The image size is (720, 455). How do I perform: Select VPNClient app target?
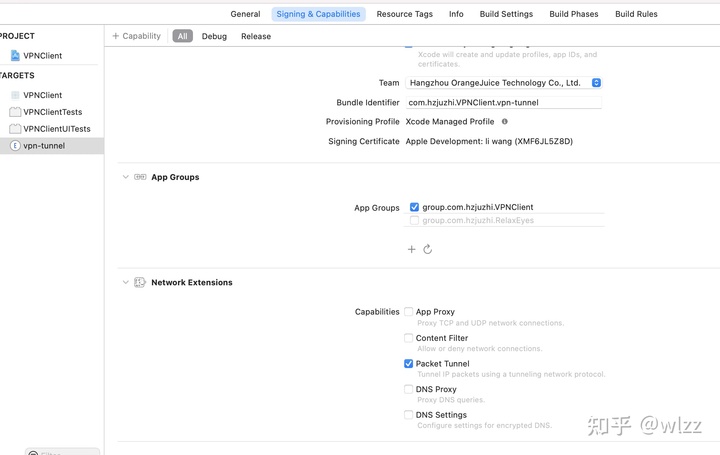point(43,95)
